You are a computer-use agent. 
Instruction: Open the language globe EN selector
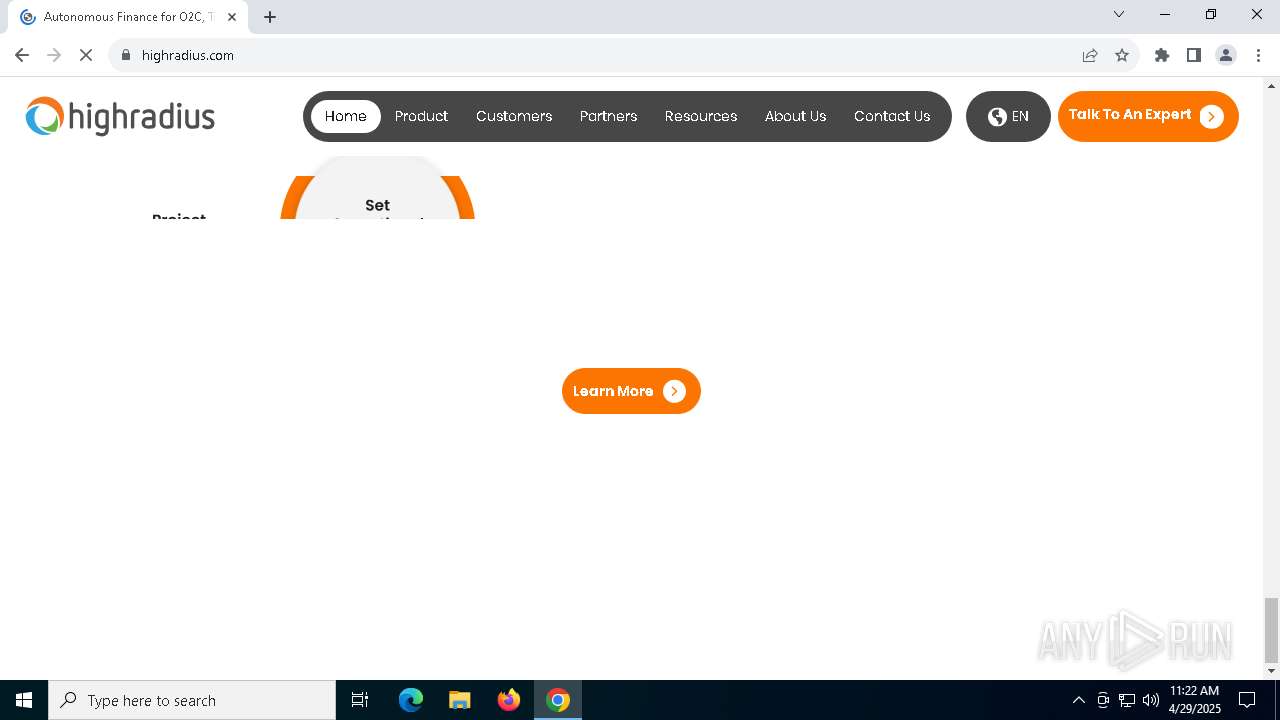tap(1008, 116)
